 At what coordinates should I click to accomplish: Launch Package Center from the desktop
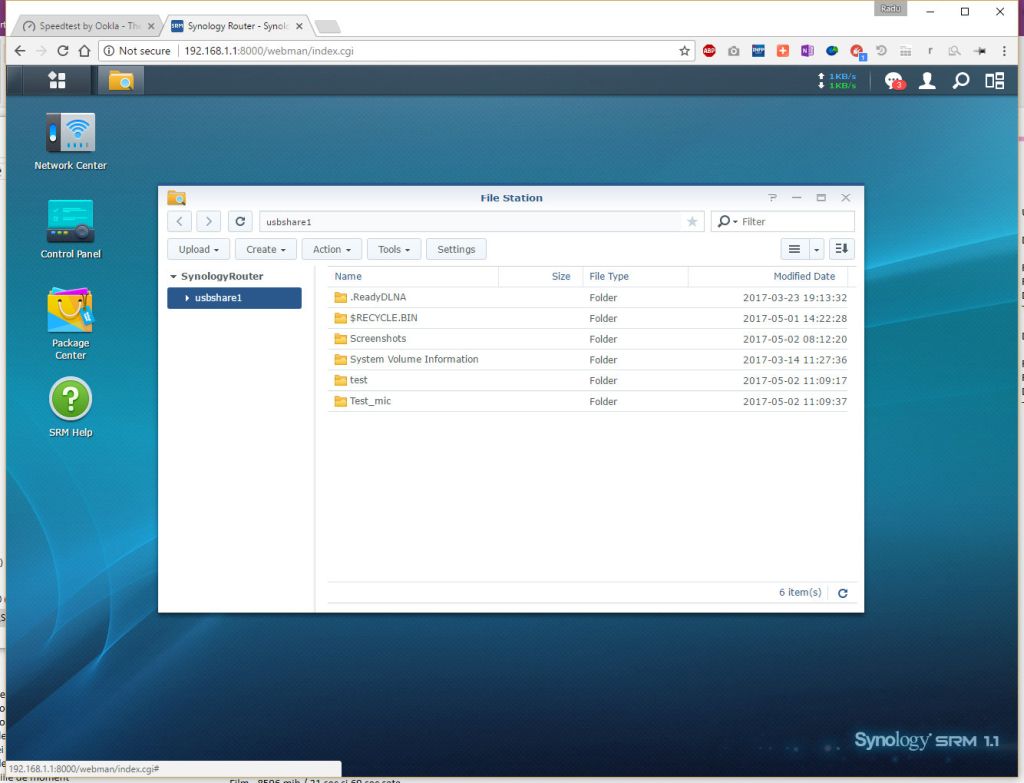[x=70, y=311]
